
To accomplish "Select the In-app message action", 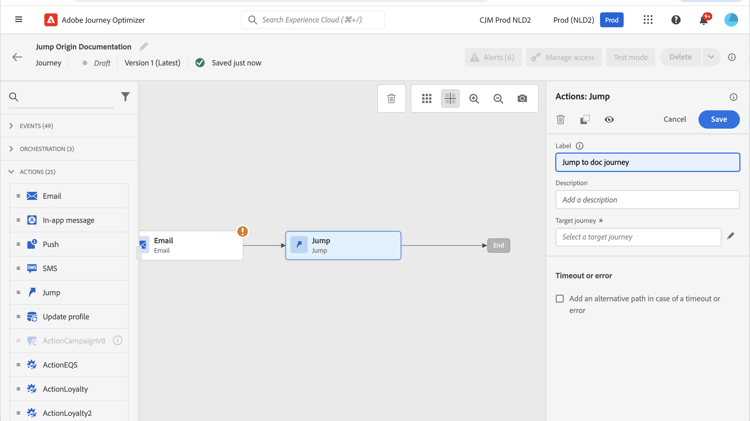I will (x=68, y=220).
